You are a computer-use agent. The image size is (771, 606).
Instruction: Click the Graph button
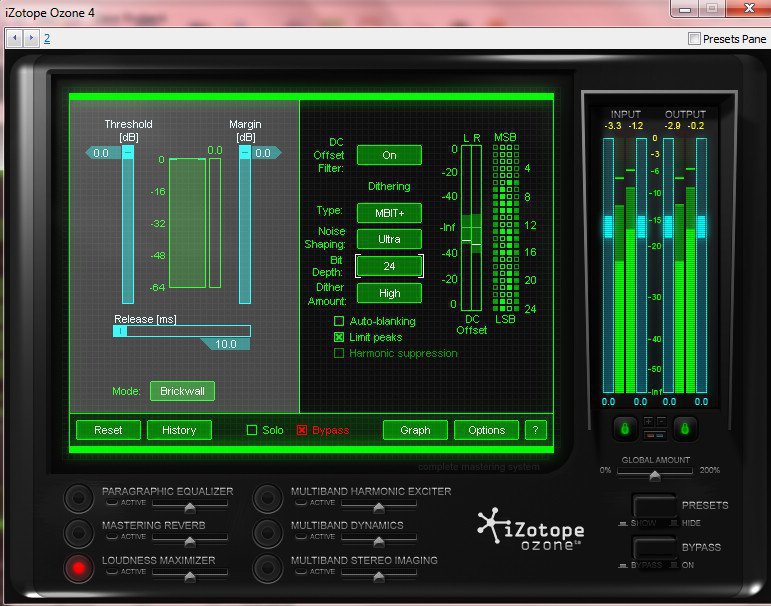(x=415, y=430)
